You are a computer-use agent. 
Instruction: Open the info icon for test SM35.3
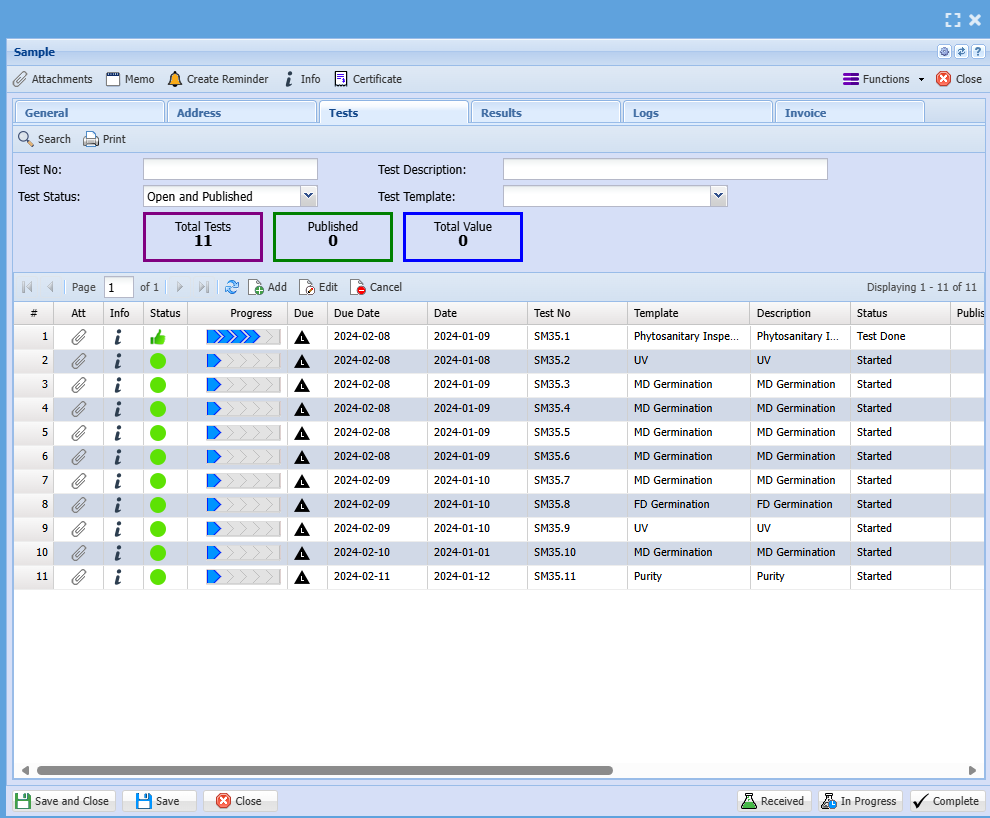(118, 385)
